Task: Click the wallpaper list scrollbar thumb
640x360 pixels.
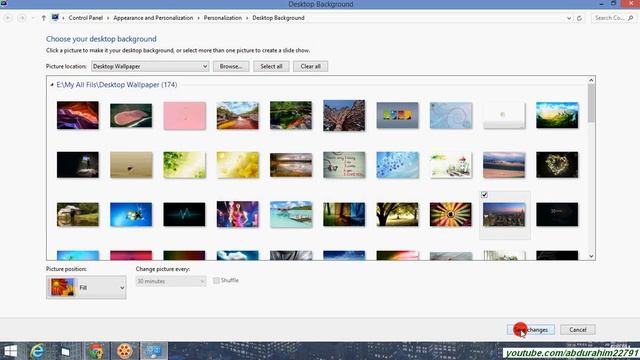Action: click(591, 103)
